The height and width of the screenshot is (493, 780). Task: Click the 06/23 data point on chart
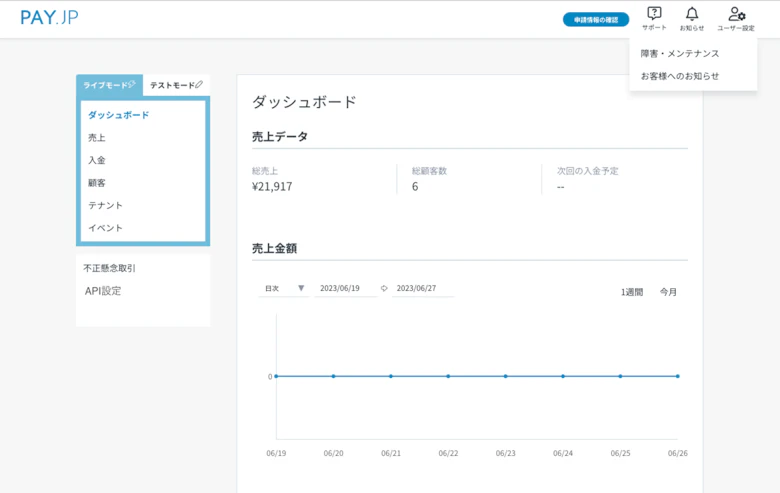505,376
